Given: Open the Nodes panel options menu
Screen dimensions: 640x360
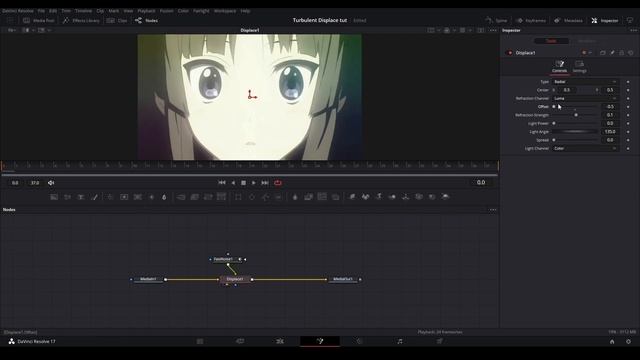Looking at the screenshot, I should coord(493,210).
